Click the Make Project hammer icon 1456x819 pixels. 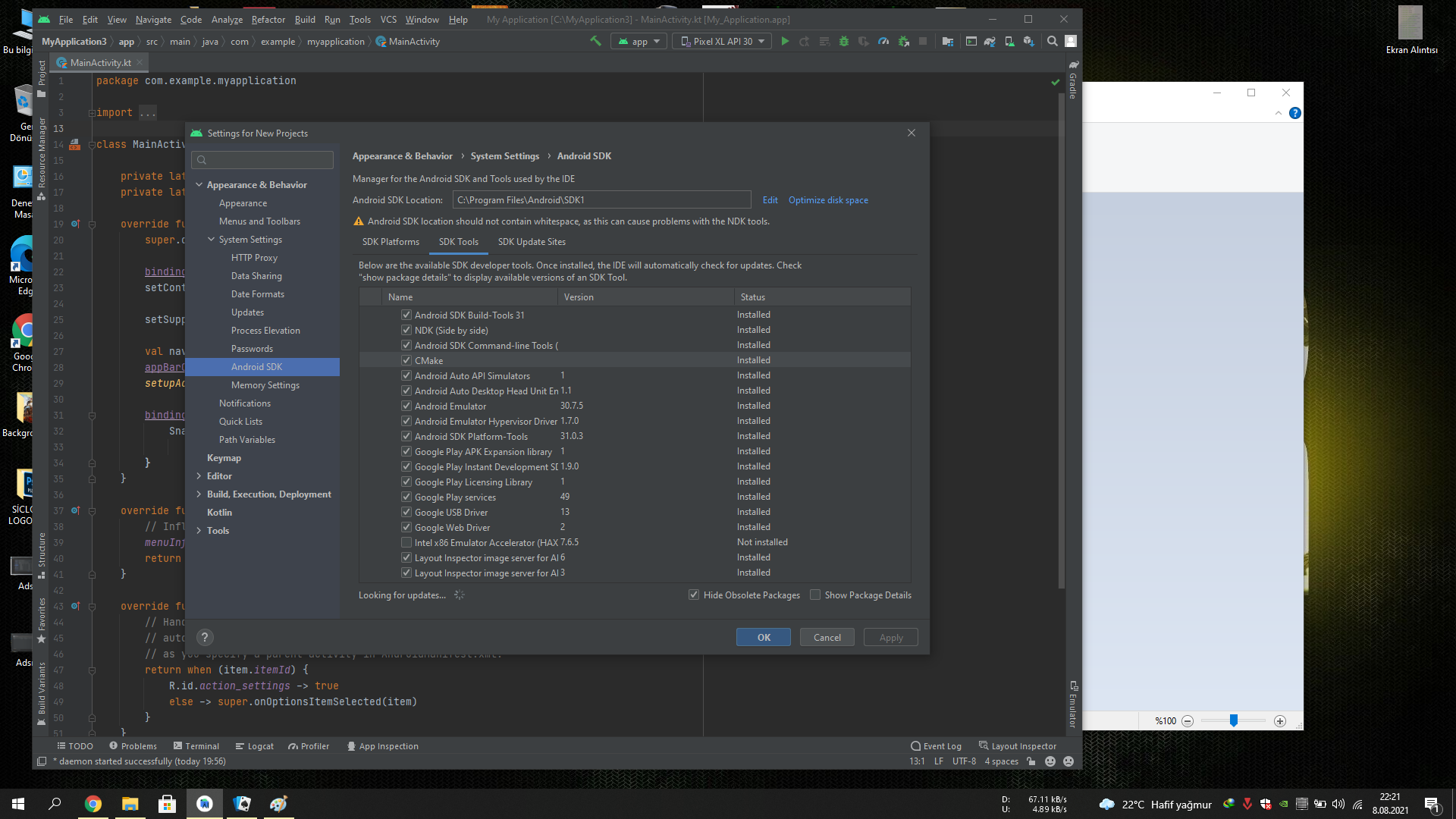(595, 41)
